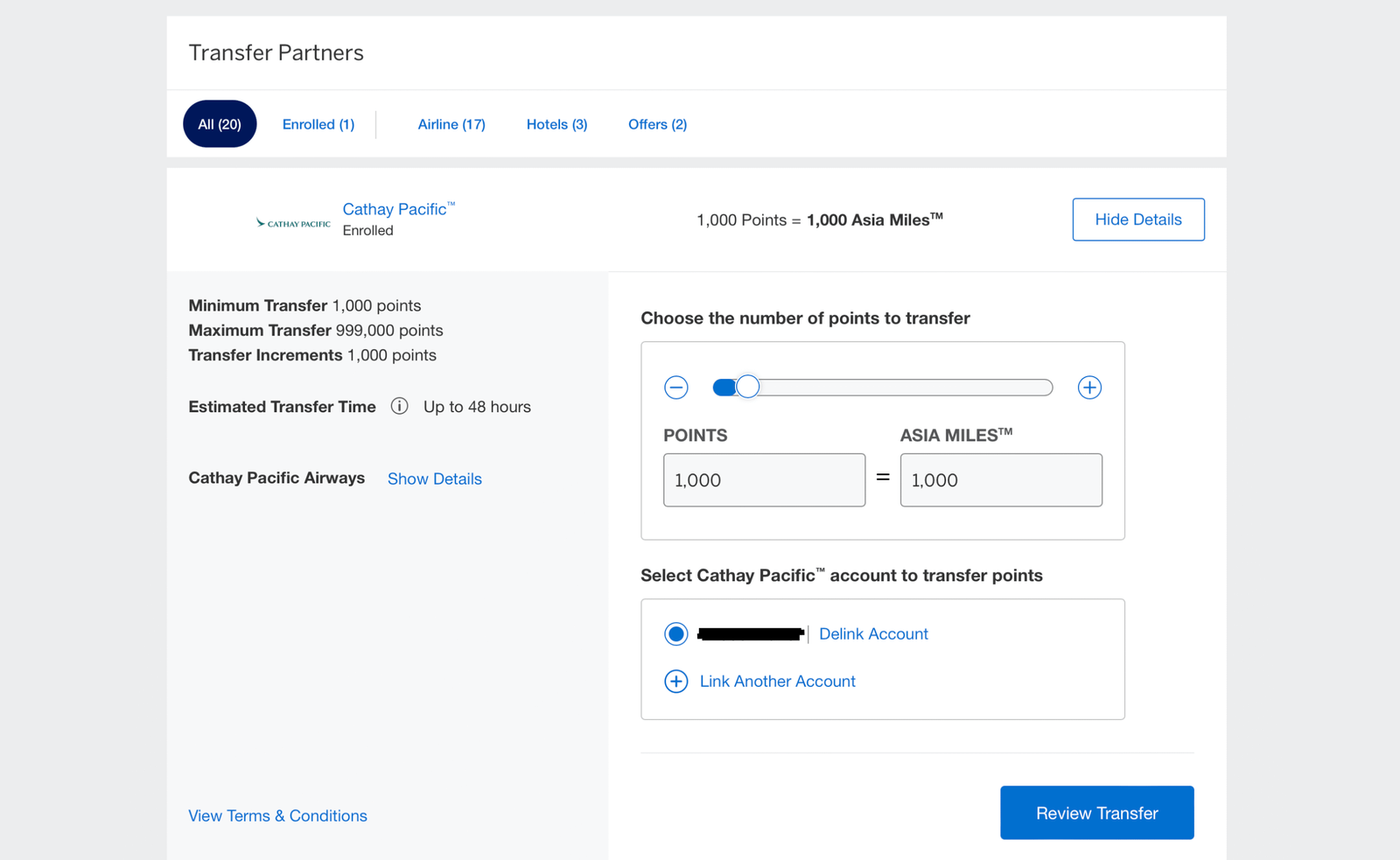View the Offers (2) tab
The height and width of the screenshot is (860, 1400).
pos(657,124)
